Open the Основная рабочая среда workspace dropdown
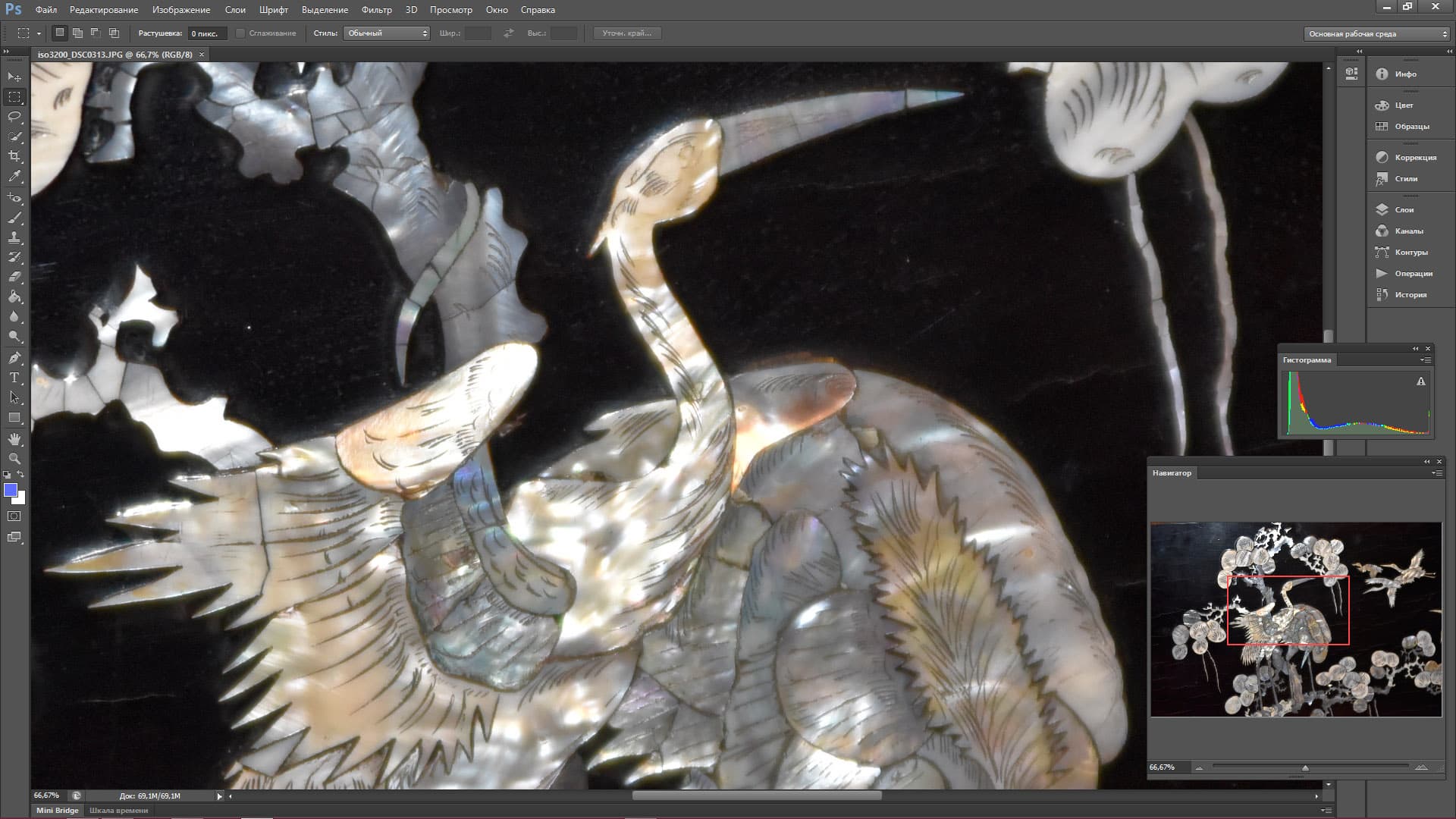Screen dimensions: 1456x819 click(1376, 34)
